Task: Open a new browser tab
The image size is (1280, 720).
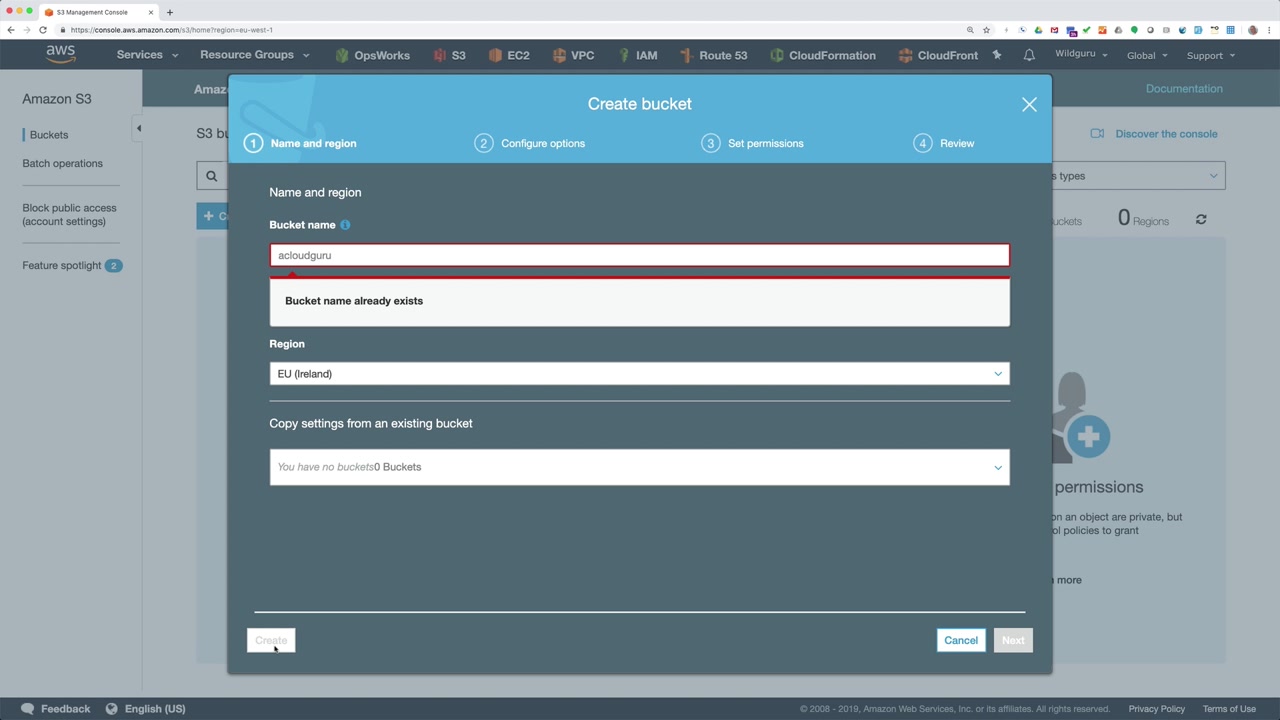Action: 170,12
